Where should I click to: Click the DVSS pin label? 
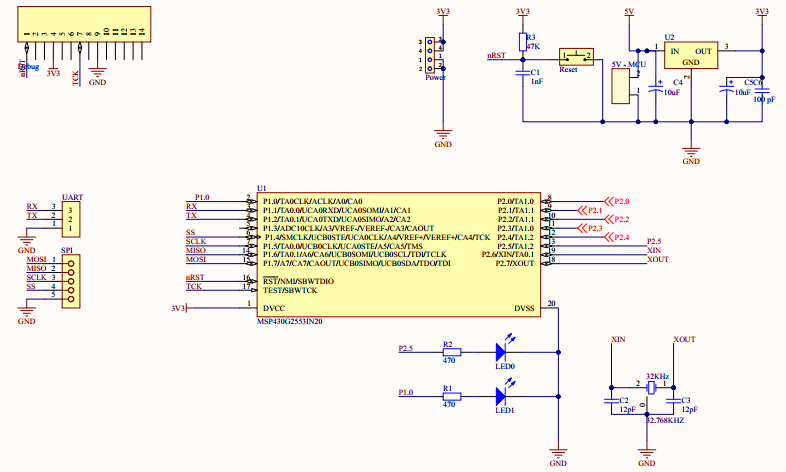524,308
